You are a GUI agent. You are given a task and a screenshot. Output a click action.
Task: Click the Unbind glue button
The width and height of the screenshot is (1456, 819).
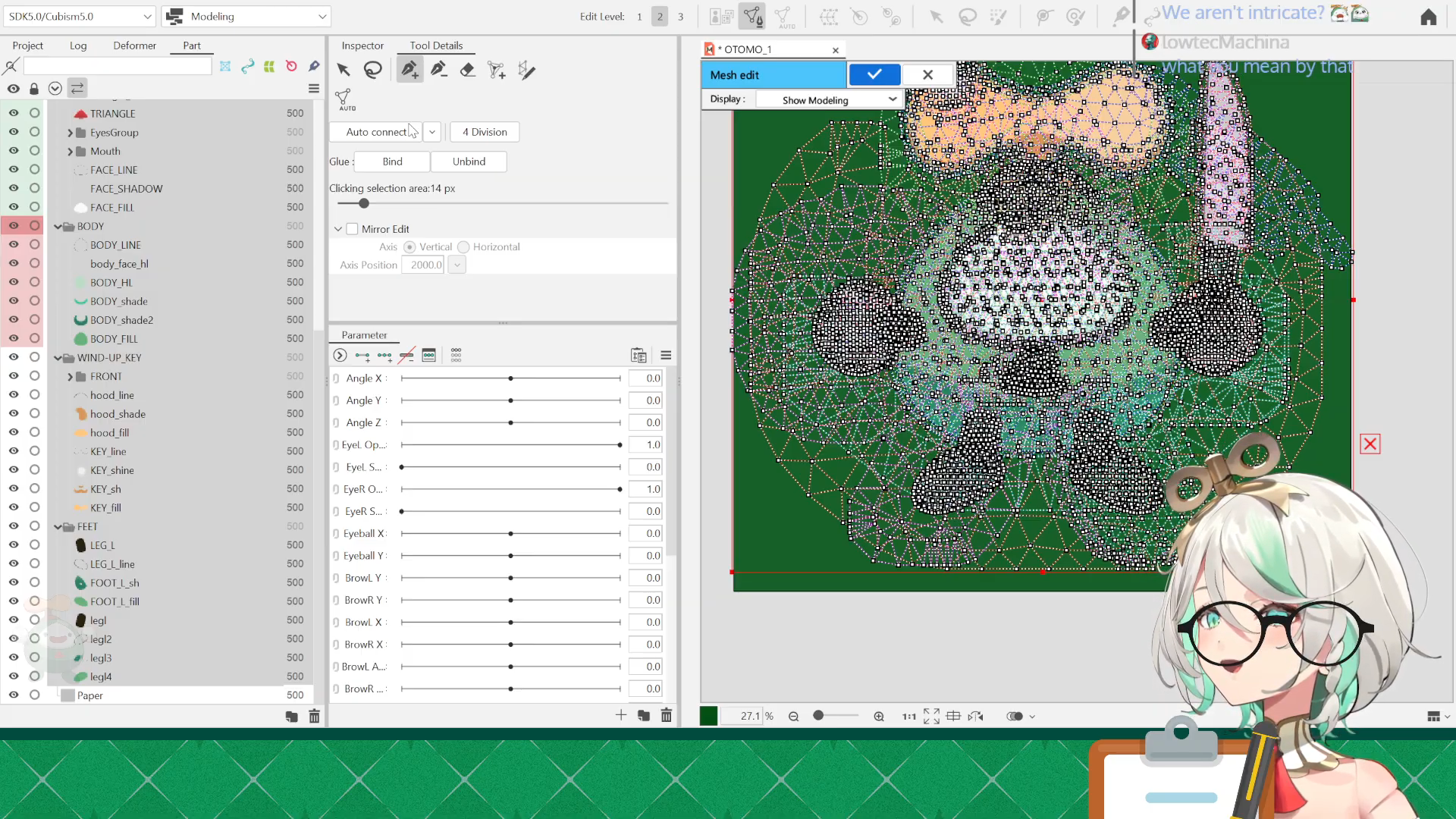click(469, 162)
